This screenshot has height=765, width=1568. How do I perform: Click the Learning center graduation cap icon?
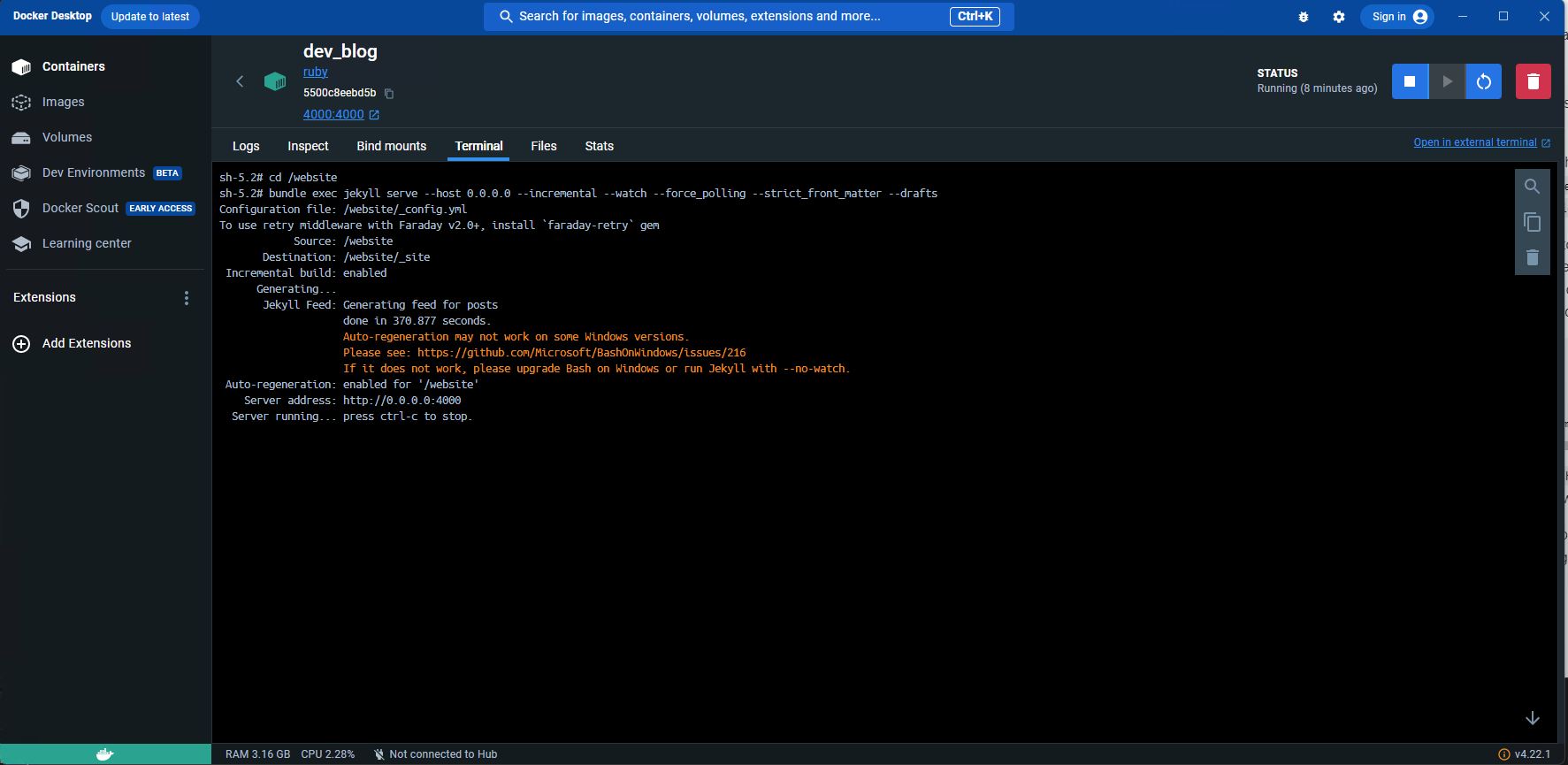click(22, 243)
